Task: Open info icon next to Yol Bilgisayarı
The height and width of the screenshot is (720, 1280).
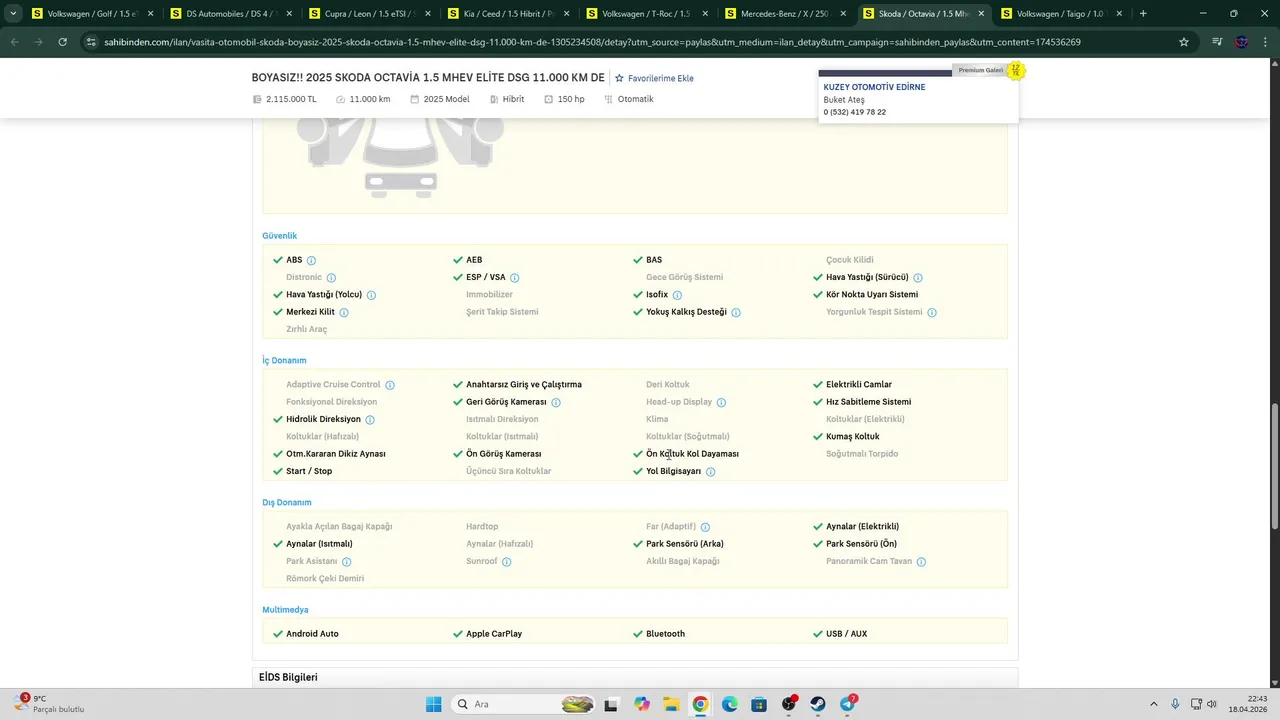Action: click(x=710, y=472)
